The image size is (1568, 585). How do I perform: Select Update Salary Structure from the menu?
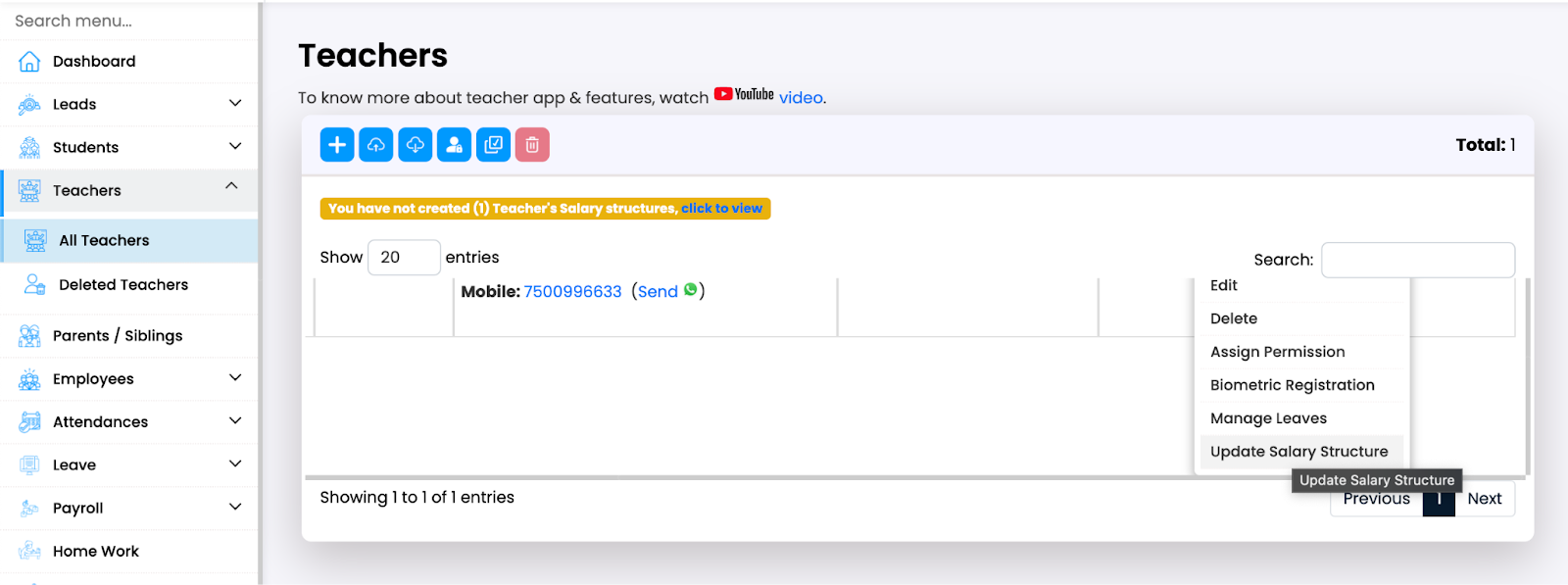1298,452
